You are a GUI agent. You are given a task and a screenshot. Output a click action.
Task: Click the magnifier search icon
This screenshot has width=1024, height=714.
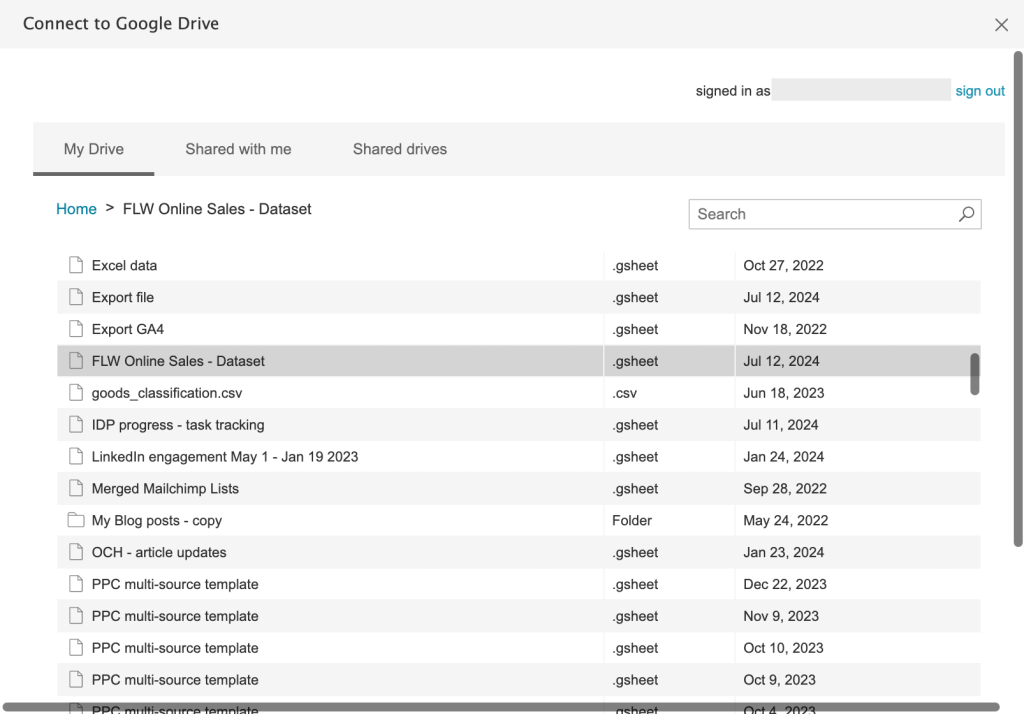click(x=967, y=214)
